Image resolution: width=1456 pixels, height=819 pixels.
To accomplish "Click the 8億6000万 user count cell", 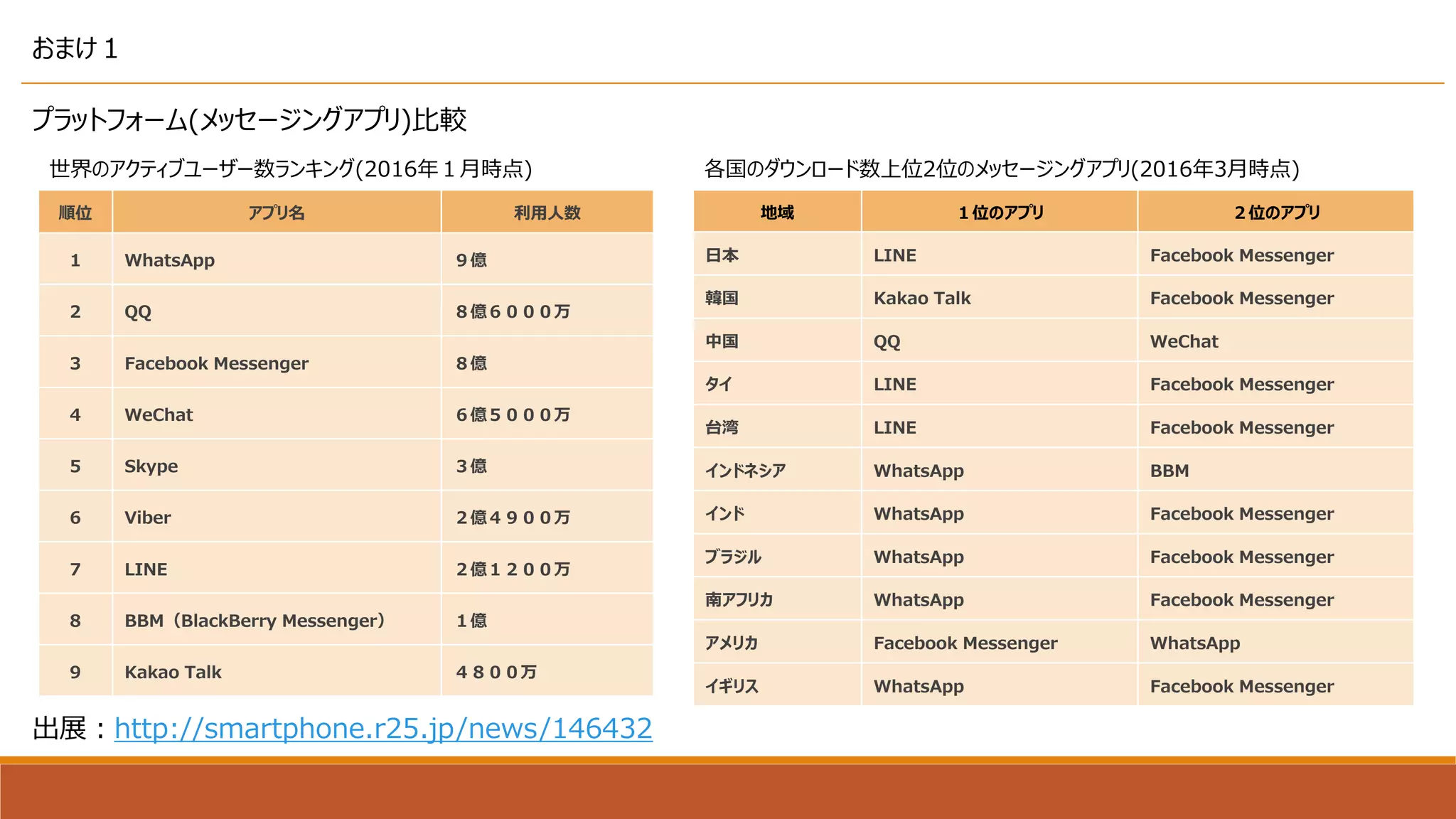I will (x=513, y=311).
